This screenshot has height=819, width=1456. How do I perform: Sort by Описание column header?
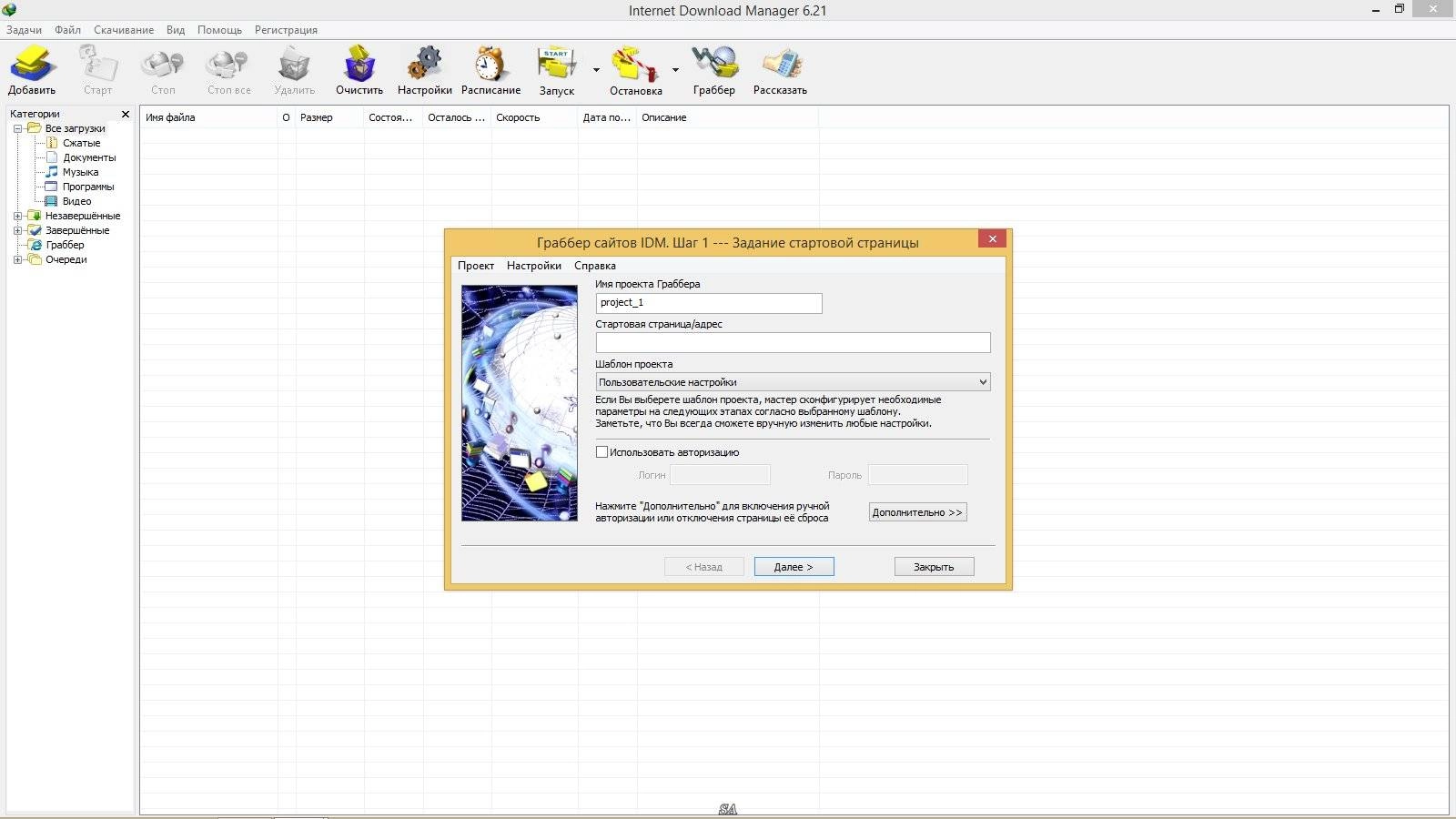point(727,117)
